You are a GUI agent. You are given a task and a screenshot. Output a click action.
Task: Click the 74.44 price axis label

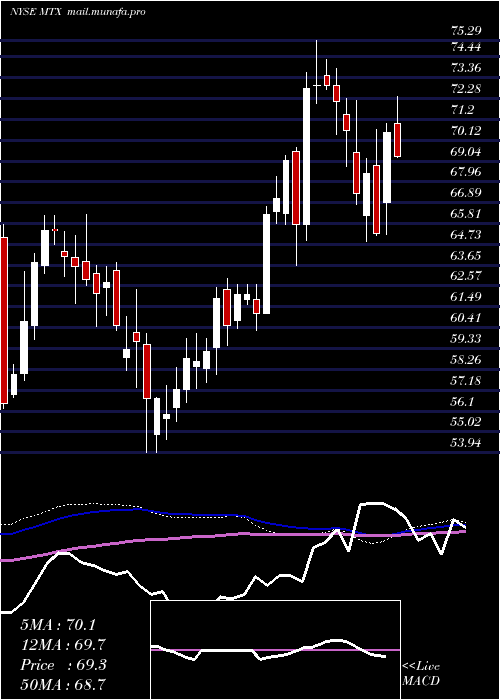pos(466,47)
